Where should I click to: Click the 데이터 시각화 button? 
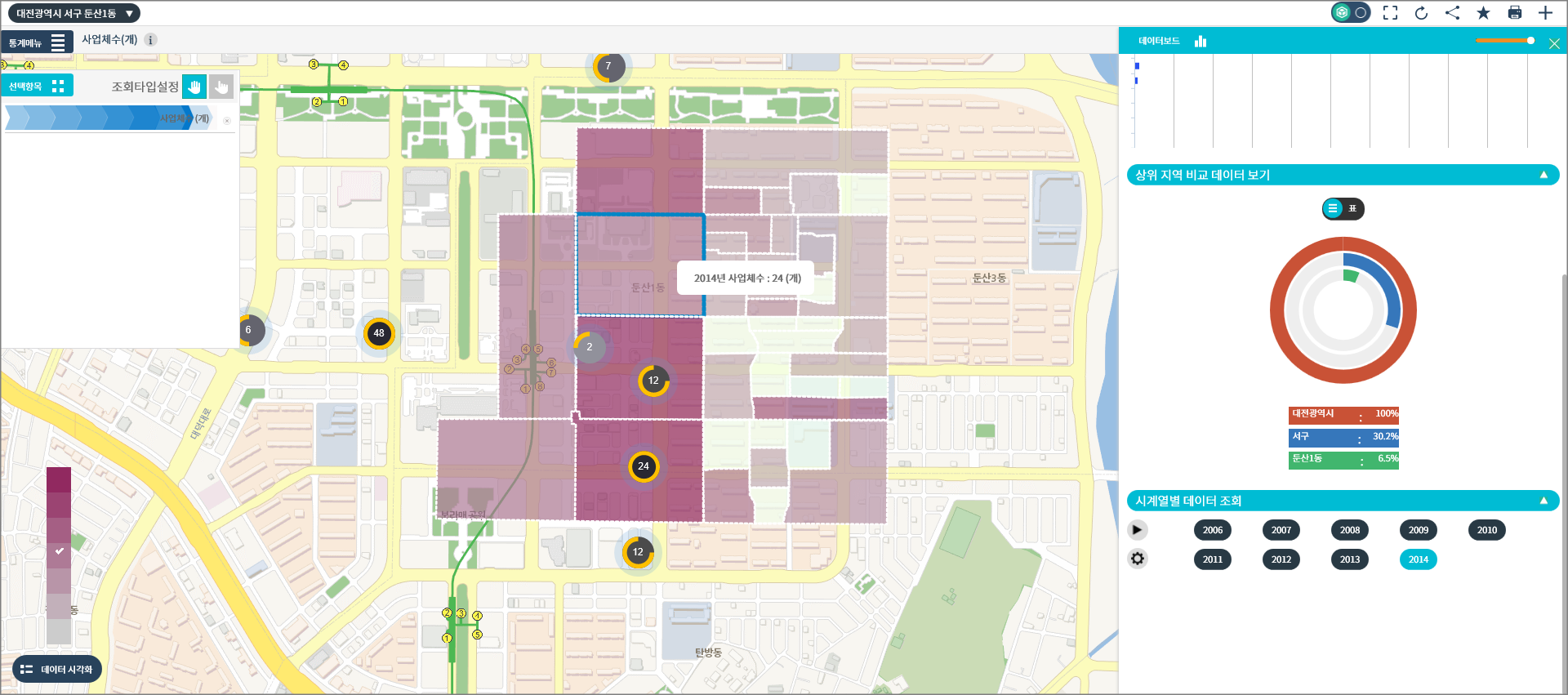(57, 670)
